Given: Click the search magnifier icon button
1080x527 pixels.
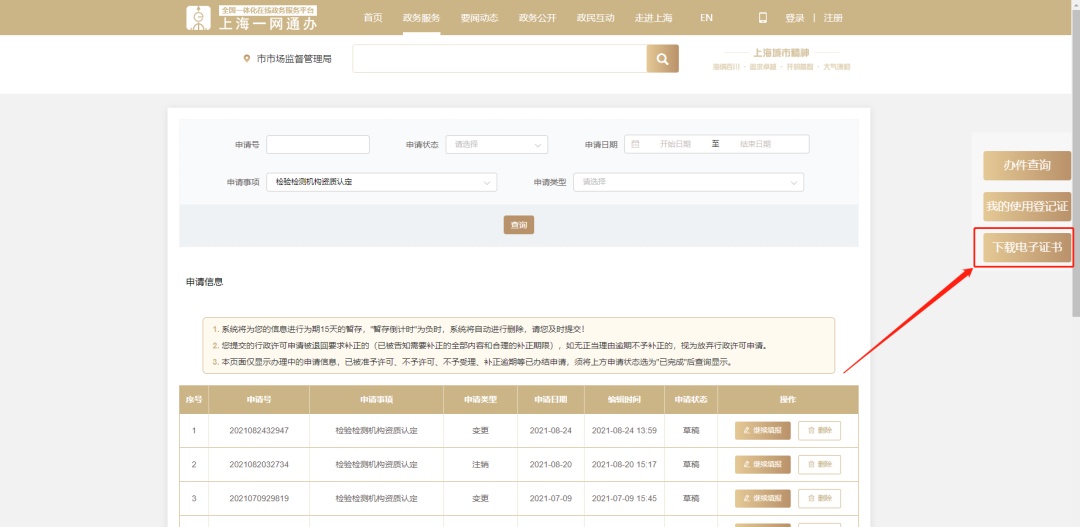Looking at the screenshot, I should point(662,59).
